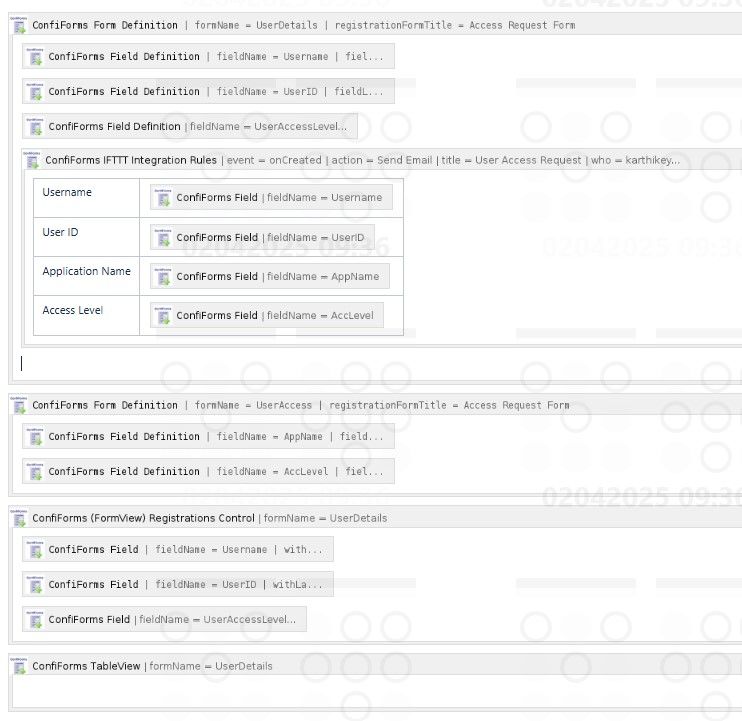Click the 'Access Level' label cell
The image size is (742, 721).
pyautogui.click(x=86, y=316)
